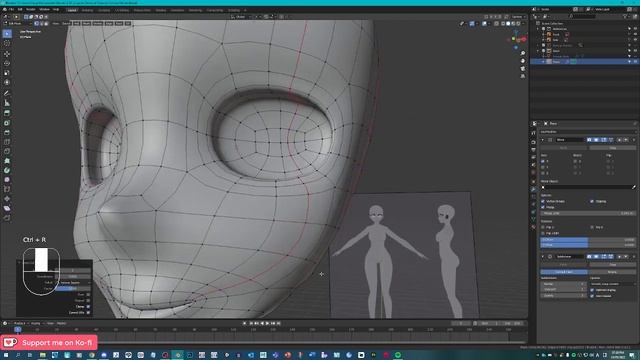Select the 3D Cursor tool

(x=7, y=43)
